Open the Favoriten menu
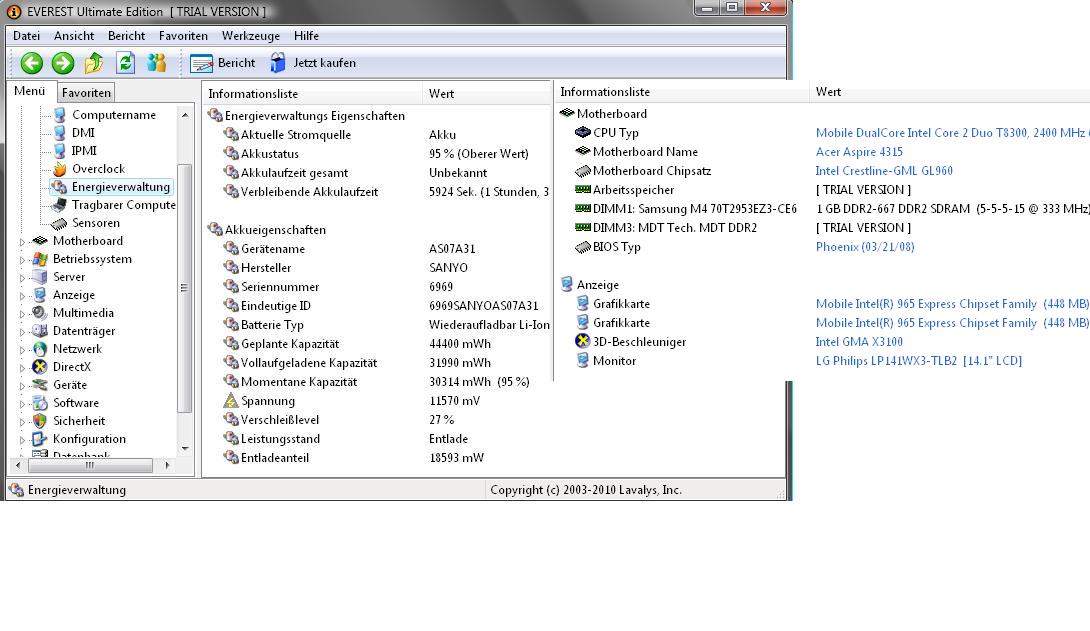 click(x=183, y=35)
